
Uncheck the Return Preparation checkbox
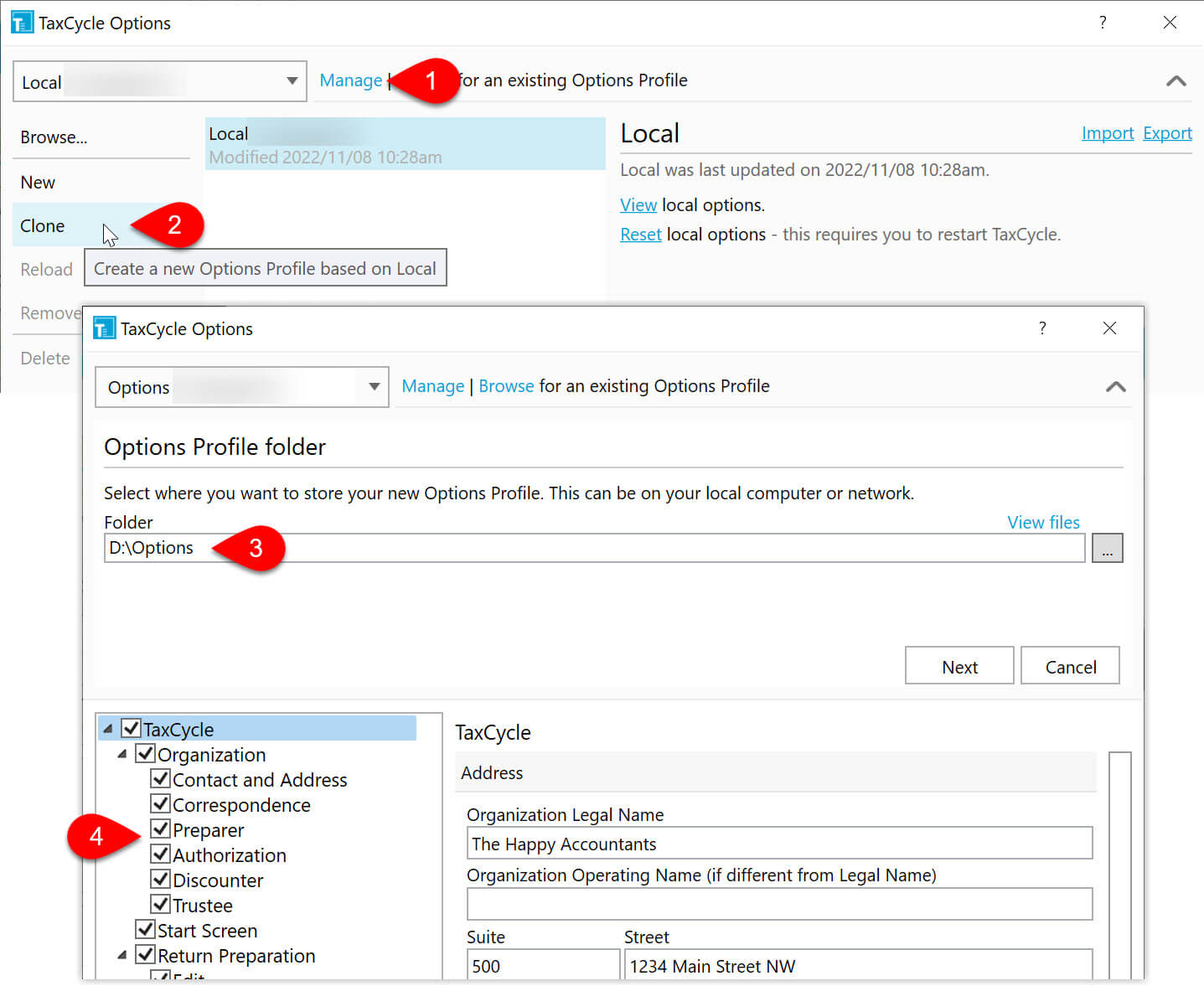tap(146, 954)
